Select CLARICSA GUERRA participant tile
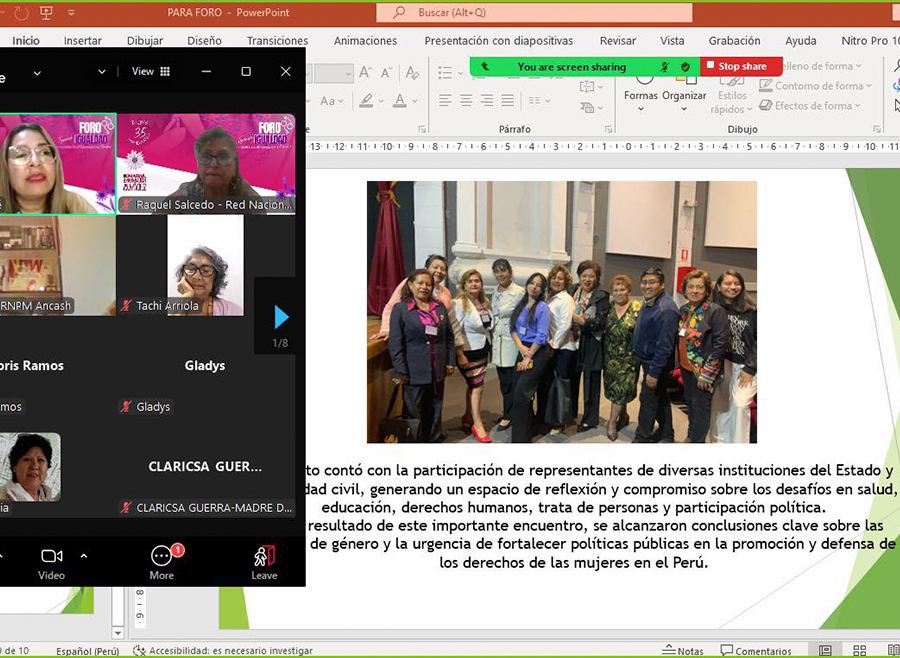Viewport: 900px width, 658px height. (206, 467)
